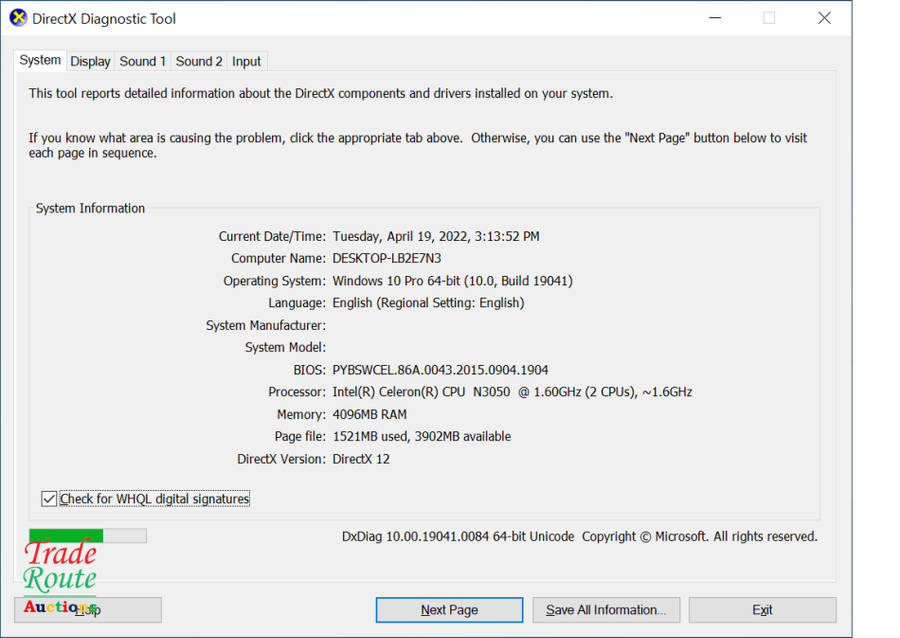Click the Intel Celeron processor value
The image size is (900, 638).
click(512, 392)
